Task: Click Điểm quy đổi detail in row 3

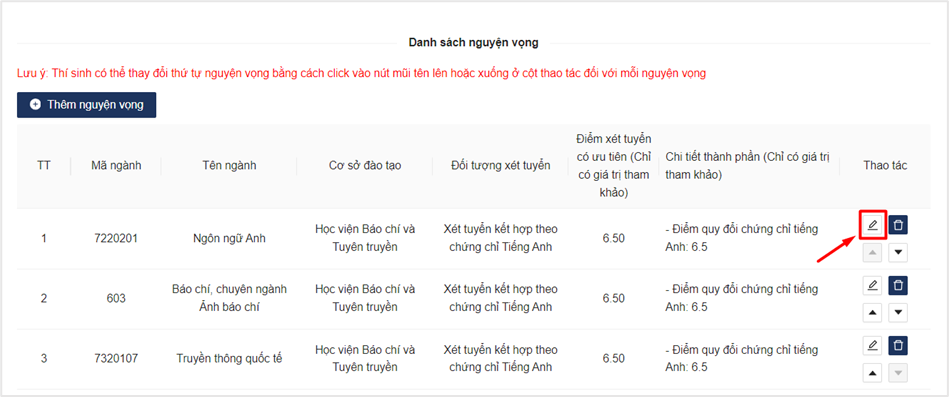Action: (741, 359)
